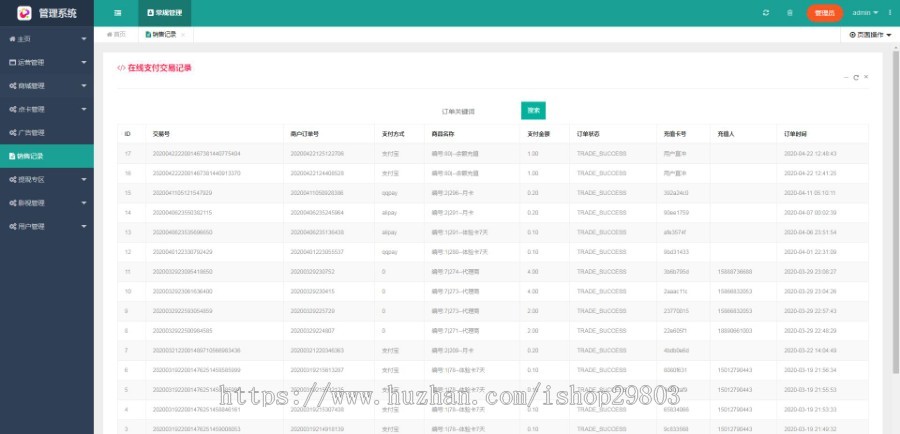The image size is (900, 434).
Task: Click the 订单关键词 search input field
Action: (x=460, y=111)
